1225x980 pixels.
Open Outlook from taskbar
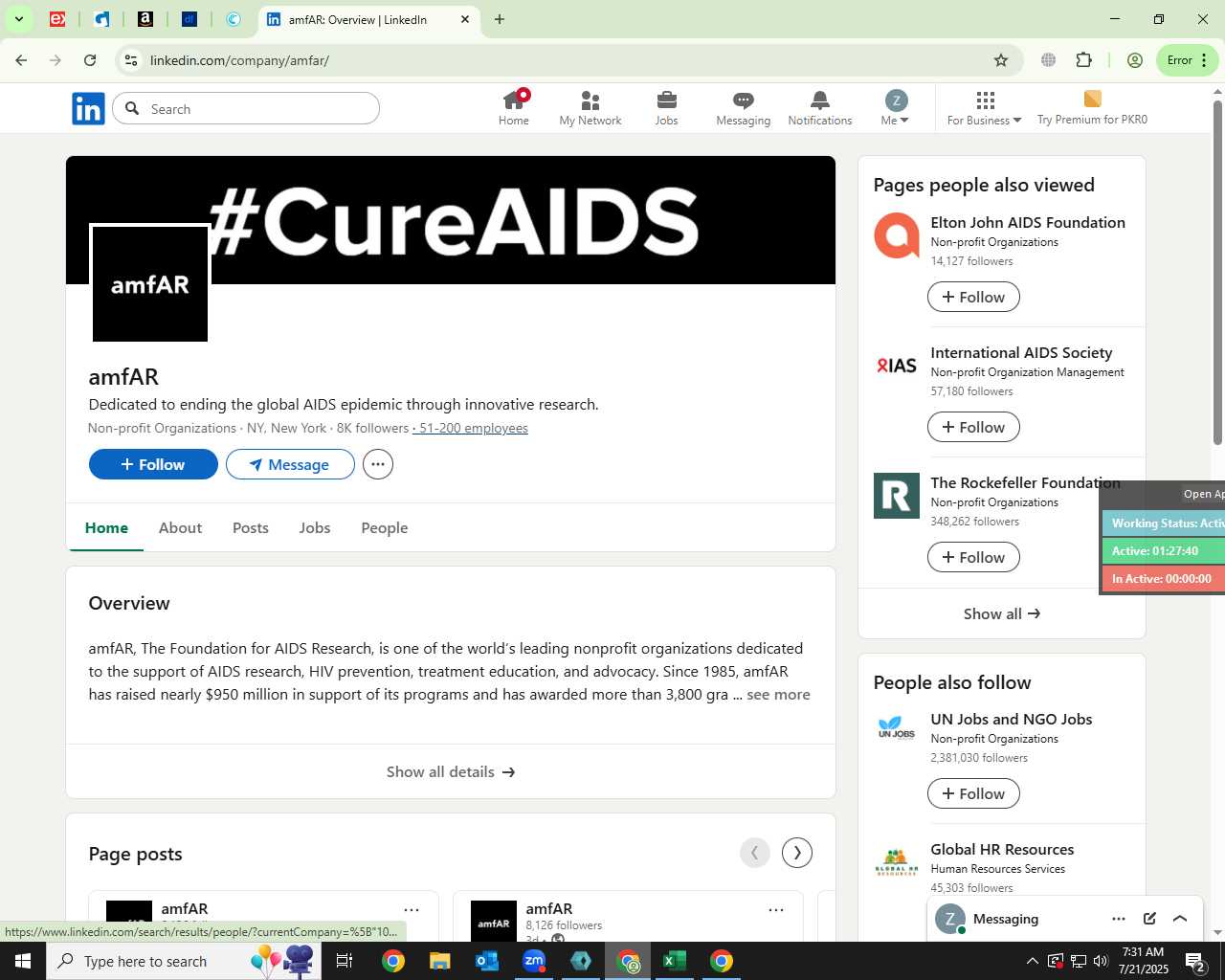tap(487, 961)
